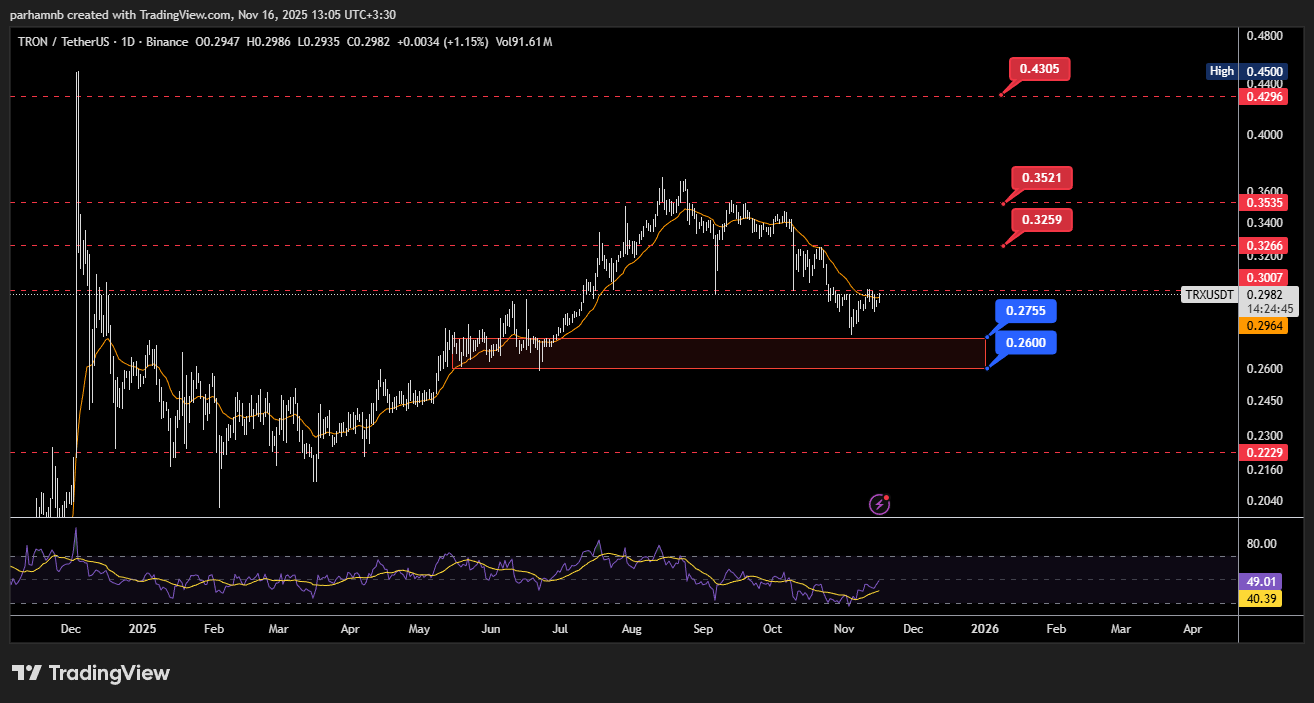The width and height of the screenshot is (1314, 703).
Task: Click the Aug label on time axis
Action: 631,629
